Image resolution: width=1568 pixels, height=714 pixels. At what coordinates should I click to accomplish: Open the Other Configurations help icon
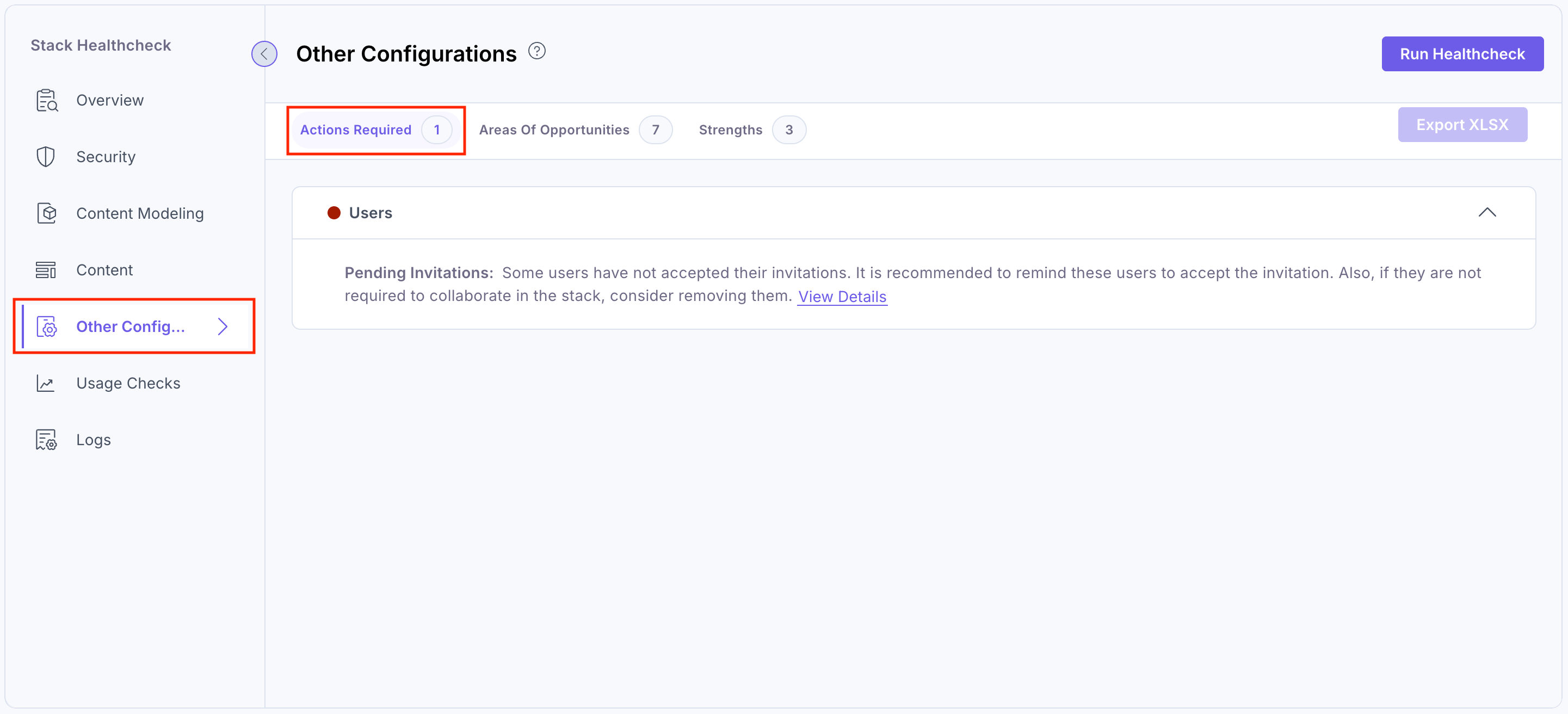(537, 51)
